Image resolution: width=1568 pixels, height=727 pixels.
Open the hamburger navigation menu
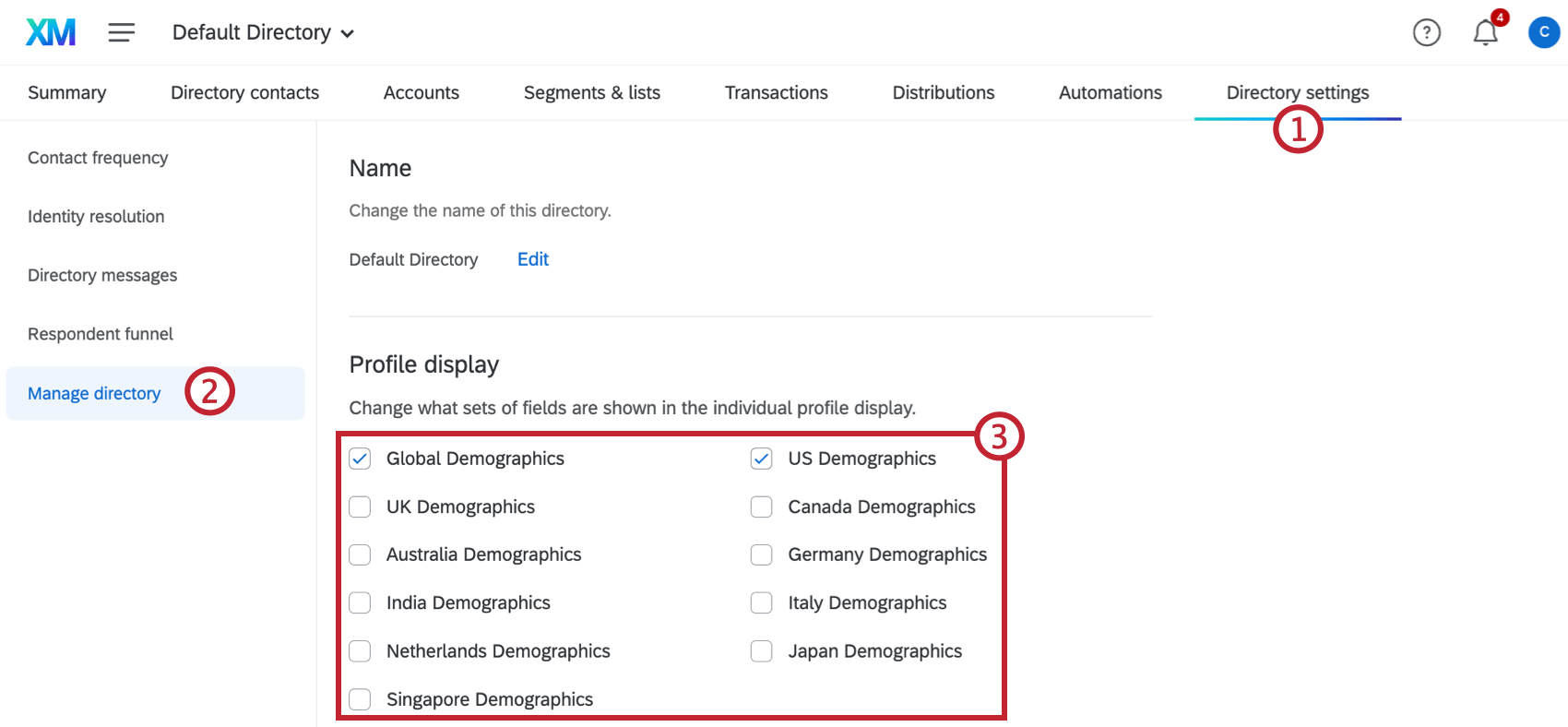[121, 32]
